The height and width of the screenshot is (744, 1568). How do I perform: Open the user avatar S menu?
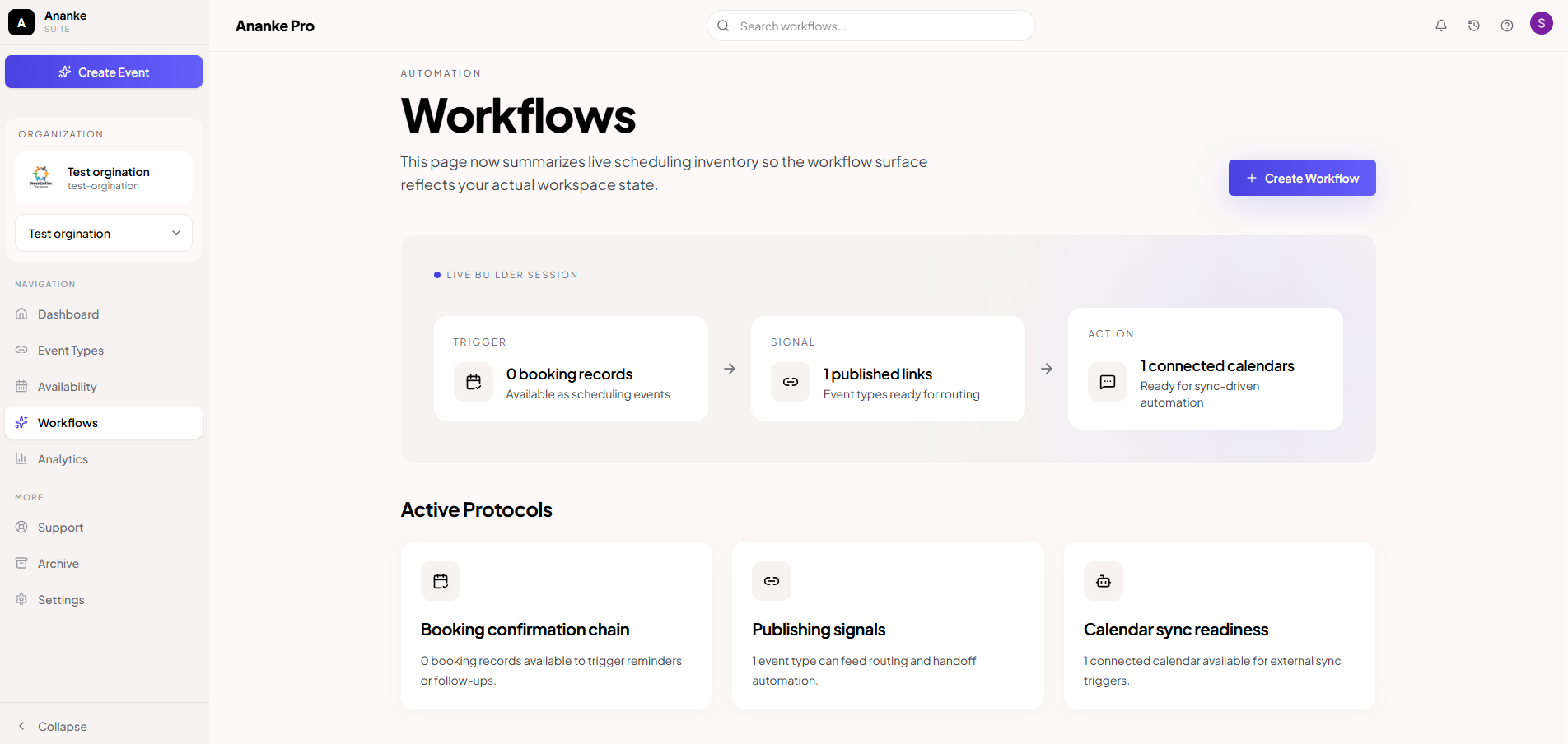1542,23
